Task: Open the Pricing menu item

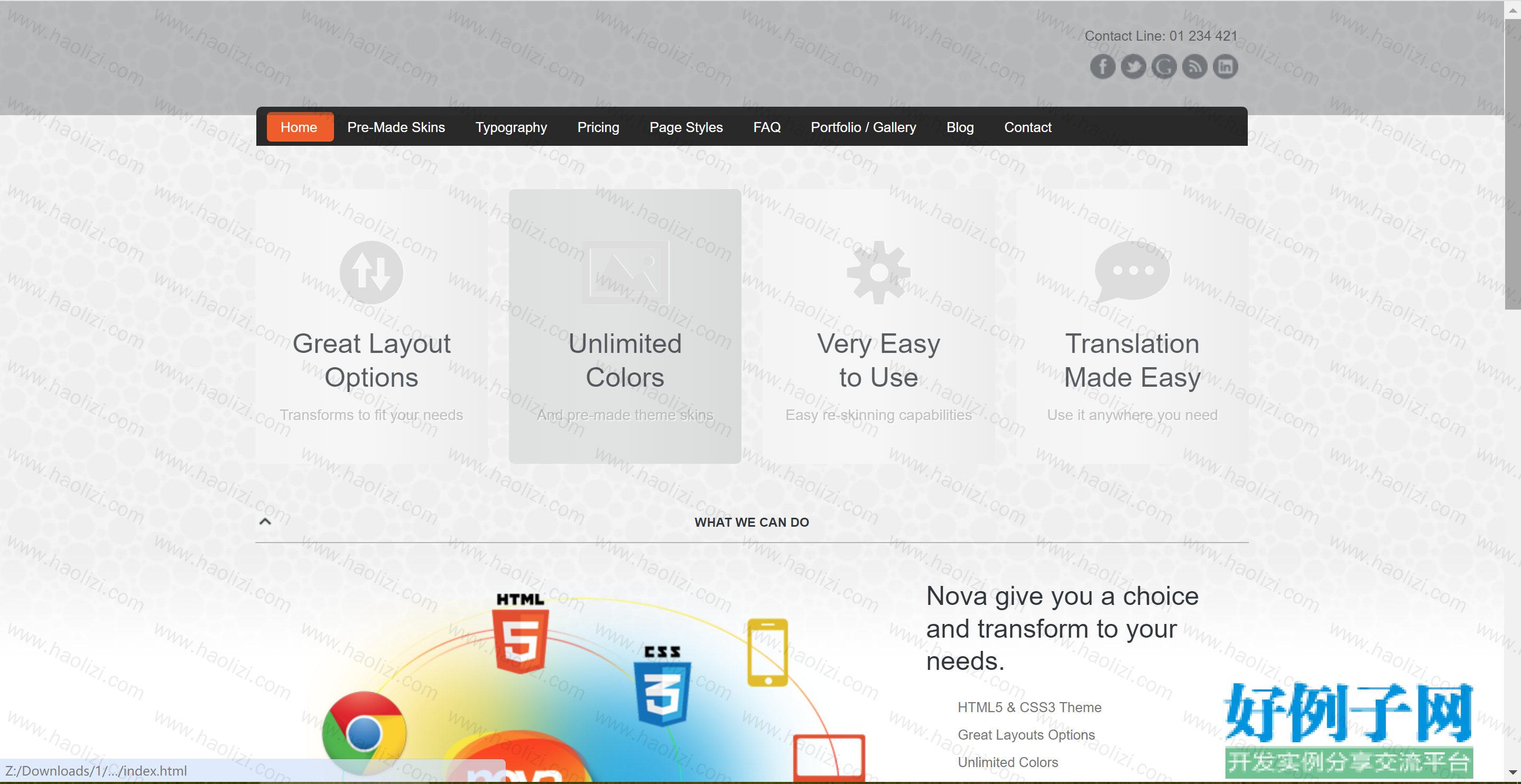Action: coord(598,127)
